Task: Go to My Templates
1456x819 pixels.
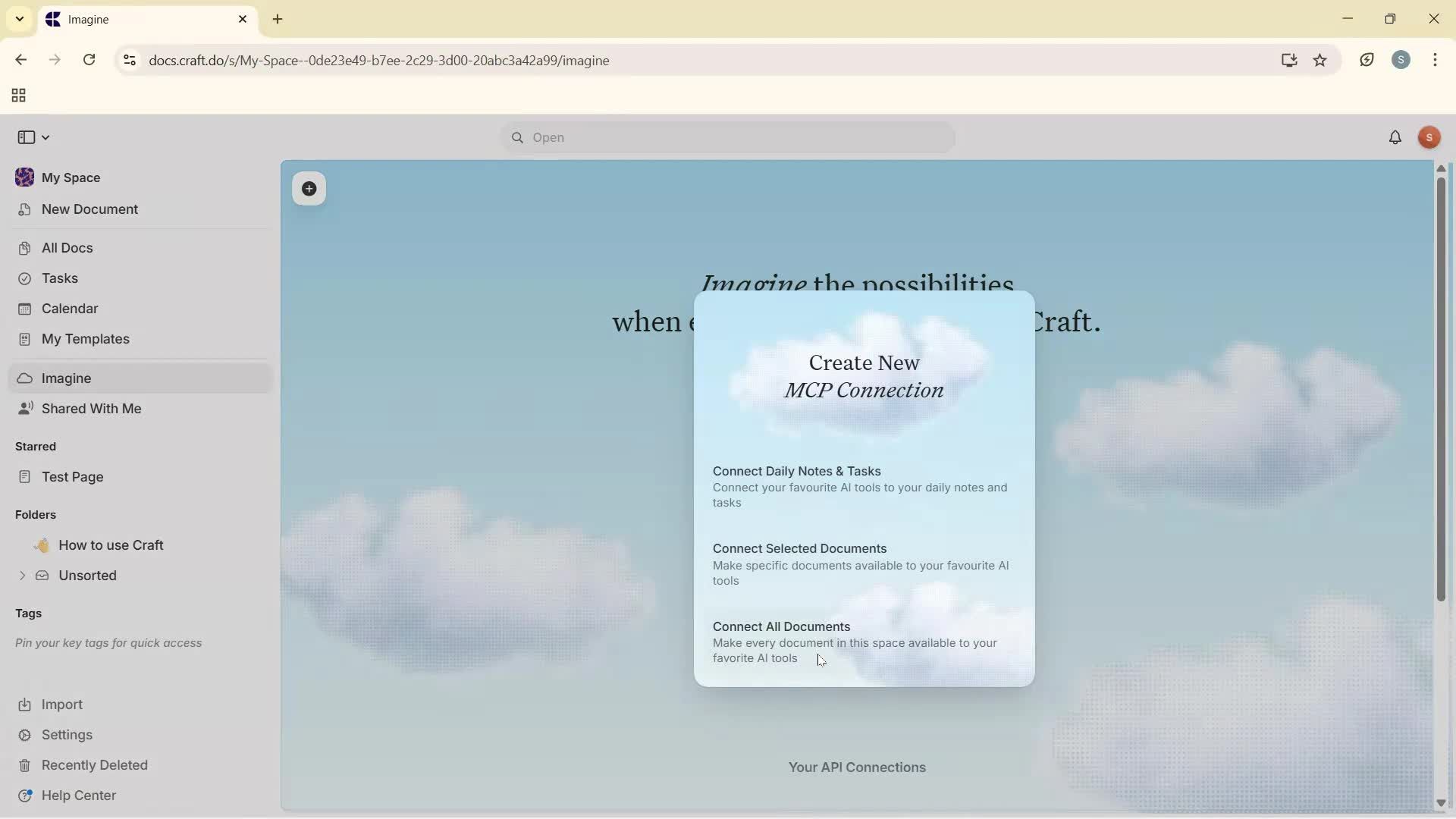Action: (x=85, y=339)
